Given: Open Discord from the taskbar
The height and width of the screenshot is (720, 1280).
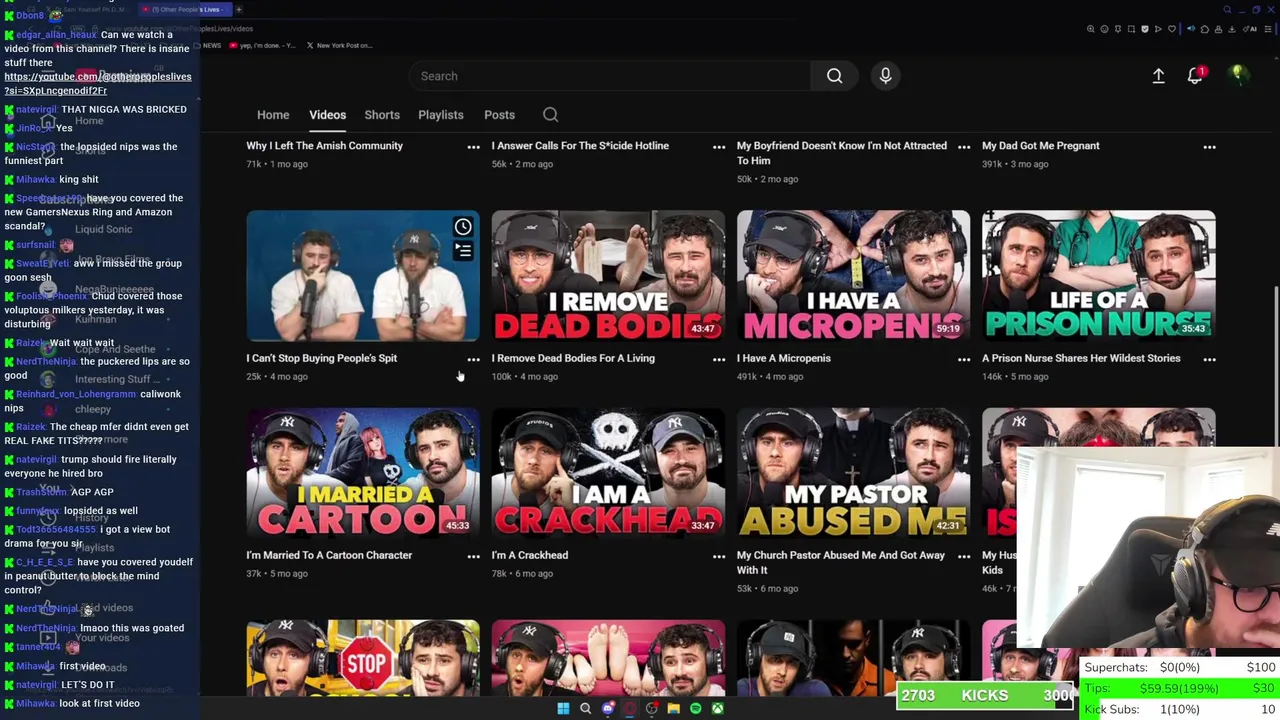Looking at the screenshot, I should pyautogui.click(x=608, y=709).
